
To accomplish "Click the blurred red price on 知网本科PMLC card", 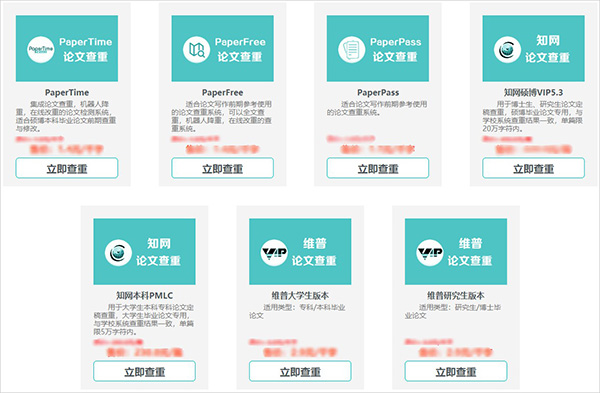I will 145,352.
